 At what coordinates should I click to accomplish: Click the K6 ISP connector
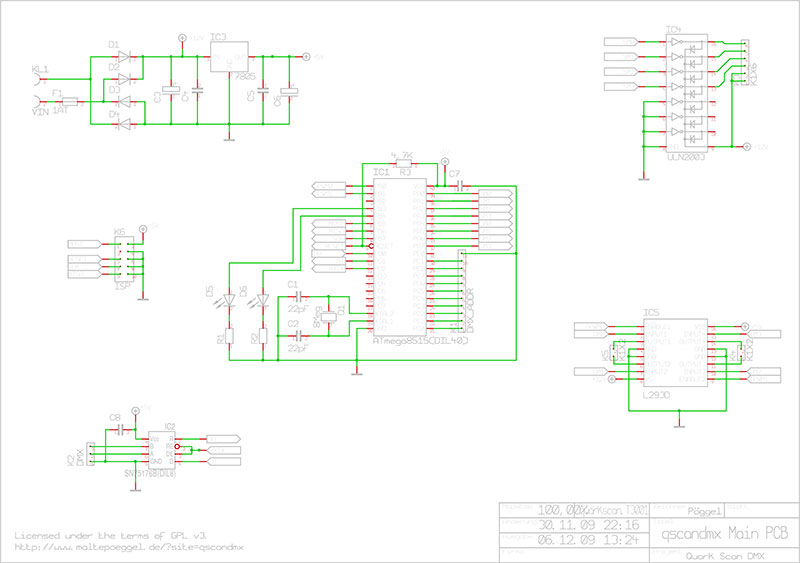(122, 259)
